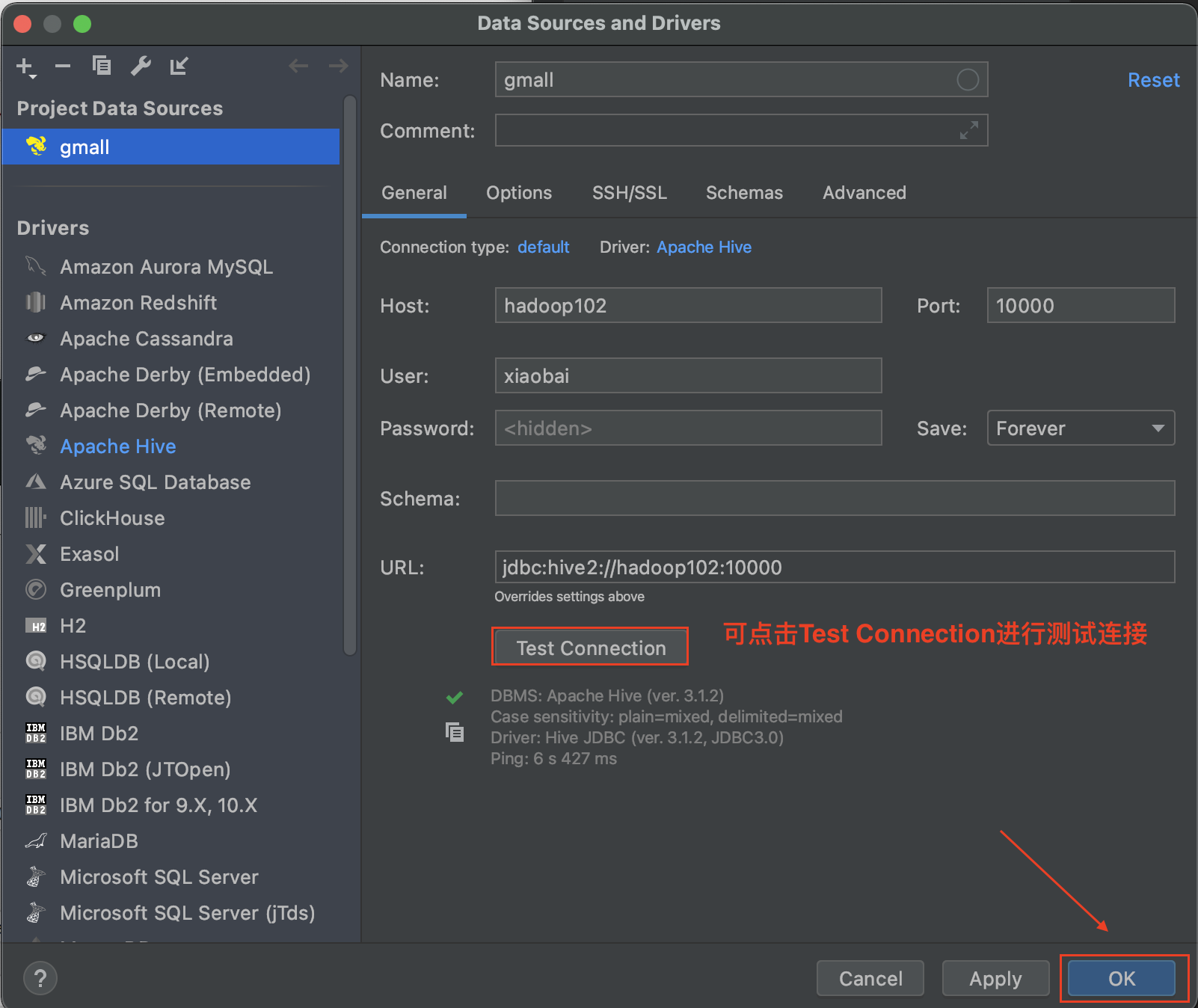
Task: Copy connection test result to clipboard
Action: 455,732
